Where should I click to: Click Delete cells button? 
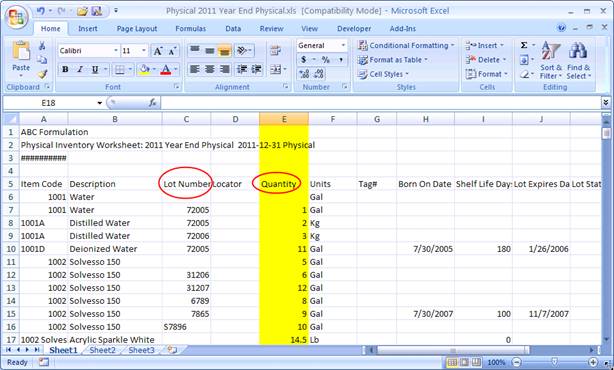[486, 60]
